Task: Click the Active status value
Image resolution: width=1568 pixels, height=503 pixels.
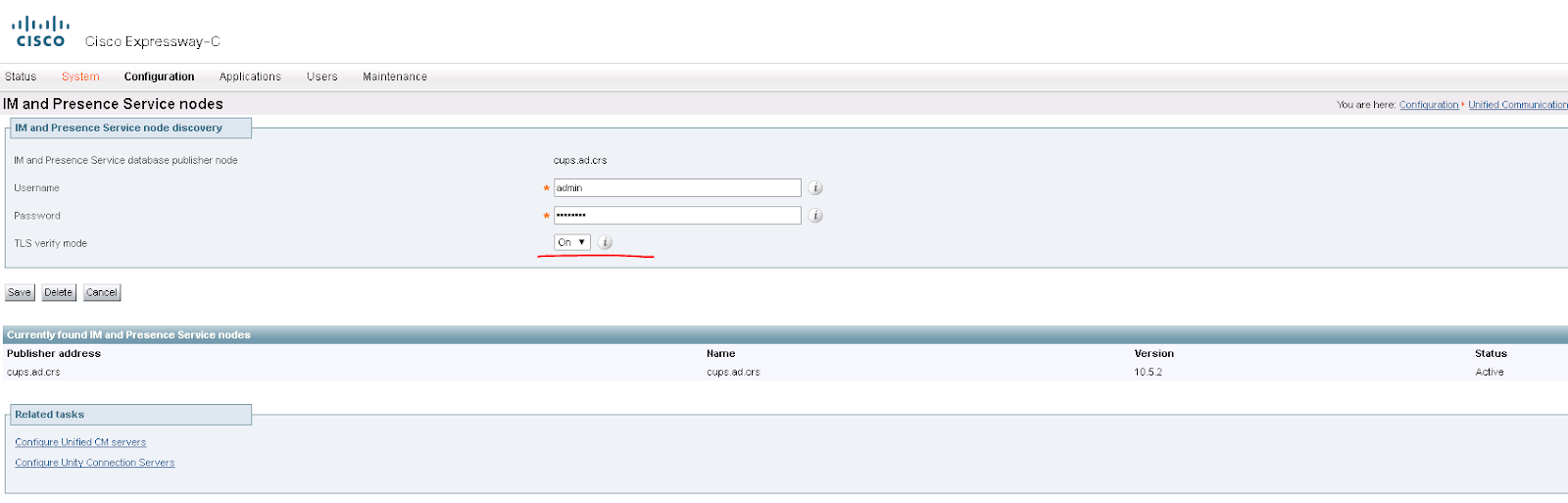Action: click(x=1490, y=373)
